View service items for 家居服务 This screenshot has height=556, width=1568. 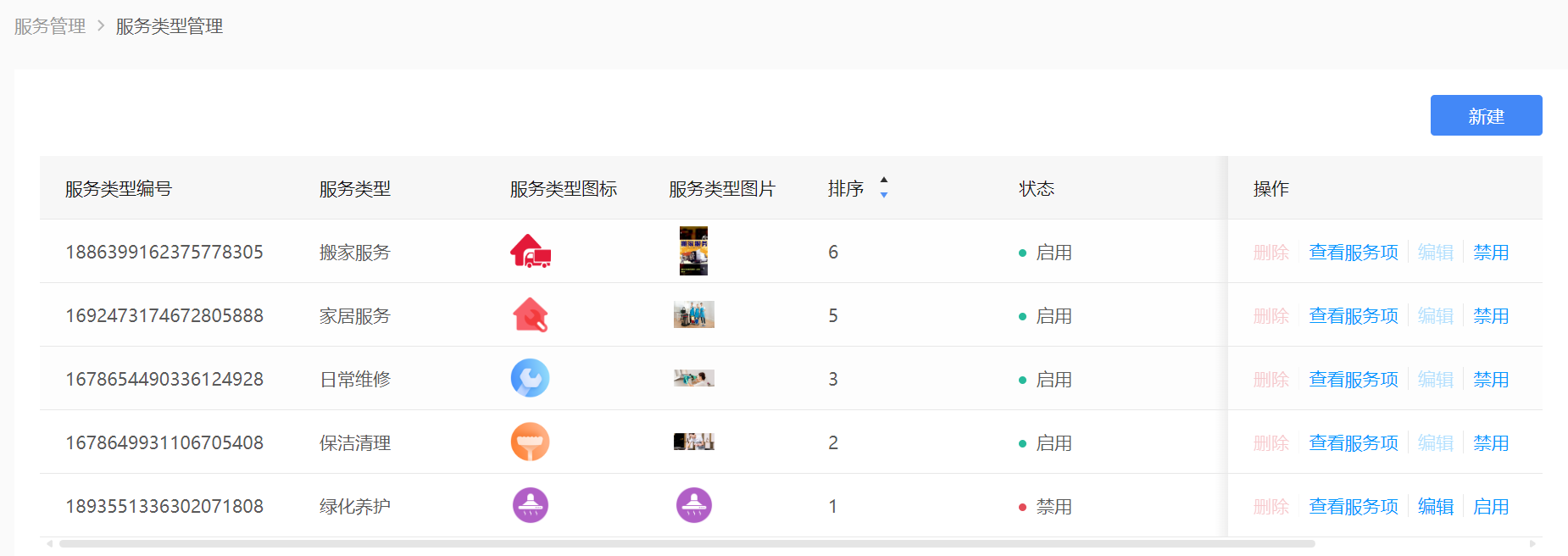click(1354, 316)
